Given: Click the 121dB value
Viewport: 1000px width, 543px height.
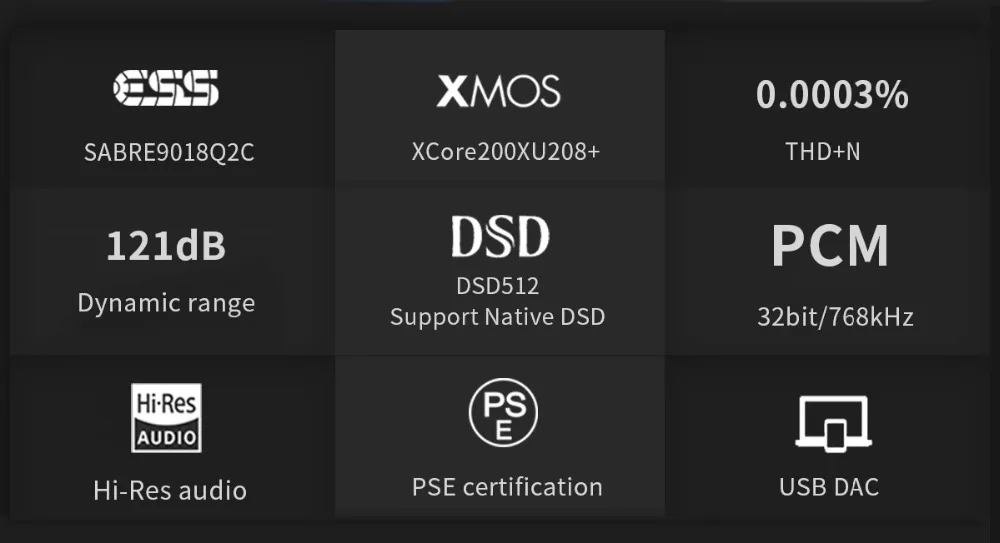Looking at the screenshot, I should [166, 246].
